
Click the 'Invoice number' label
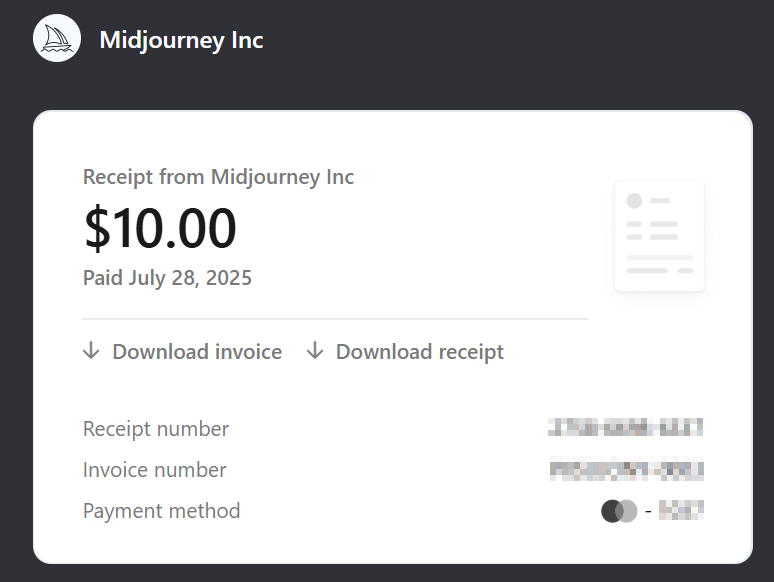coord(155,470)
